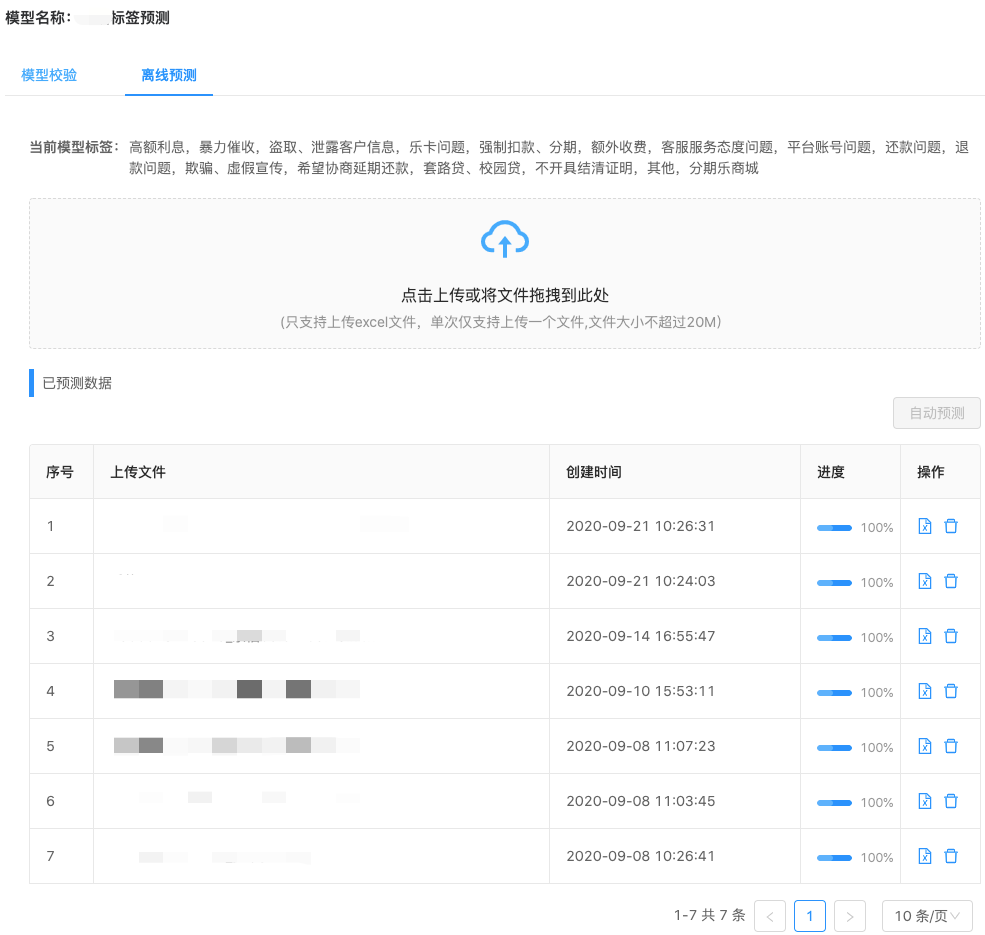Download Excel result for row 5
This screenshot has width=985, height=935.
925,746
